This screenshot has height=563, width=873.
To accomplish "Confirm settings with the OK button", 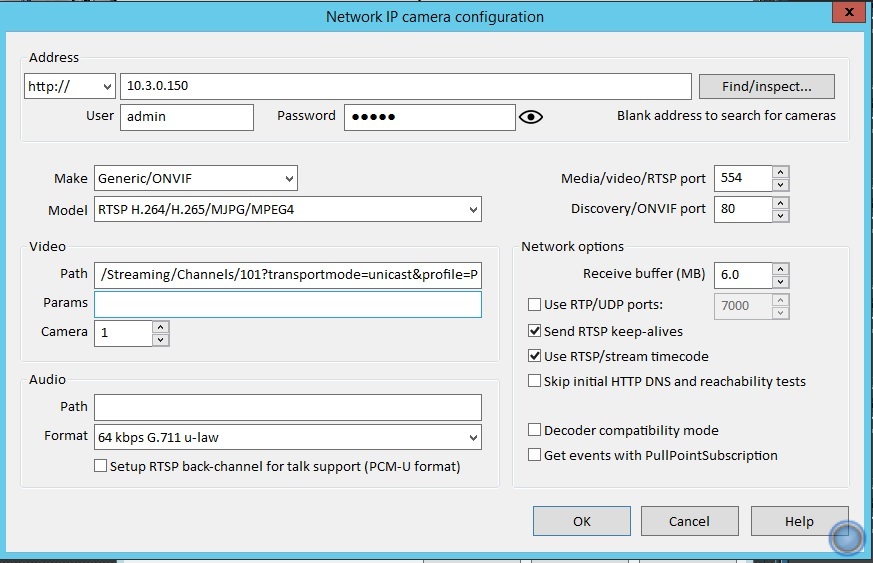I will (581, 521).
